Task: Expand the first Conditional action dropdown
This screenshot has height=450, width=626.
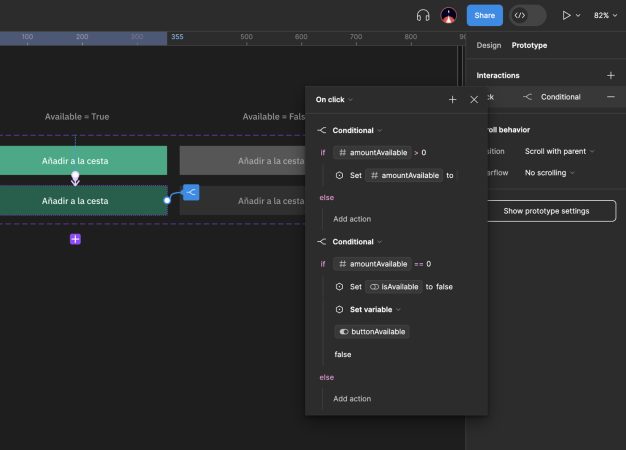Action: coord(357,131)
